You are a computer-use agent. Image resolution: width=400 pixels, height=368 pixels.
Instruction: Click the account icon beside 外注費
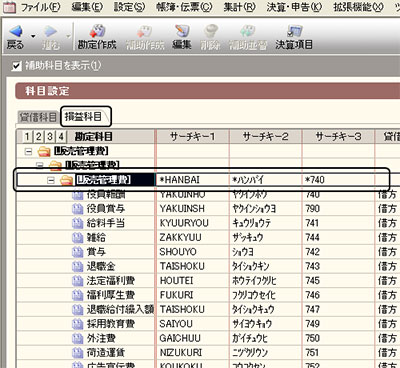click(78, 338)
